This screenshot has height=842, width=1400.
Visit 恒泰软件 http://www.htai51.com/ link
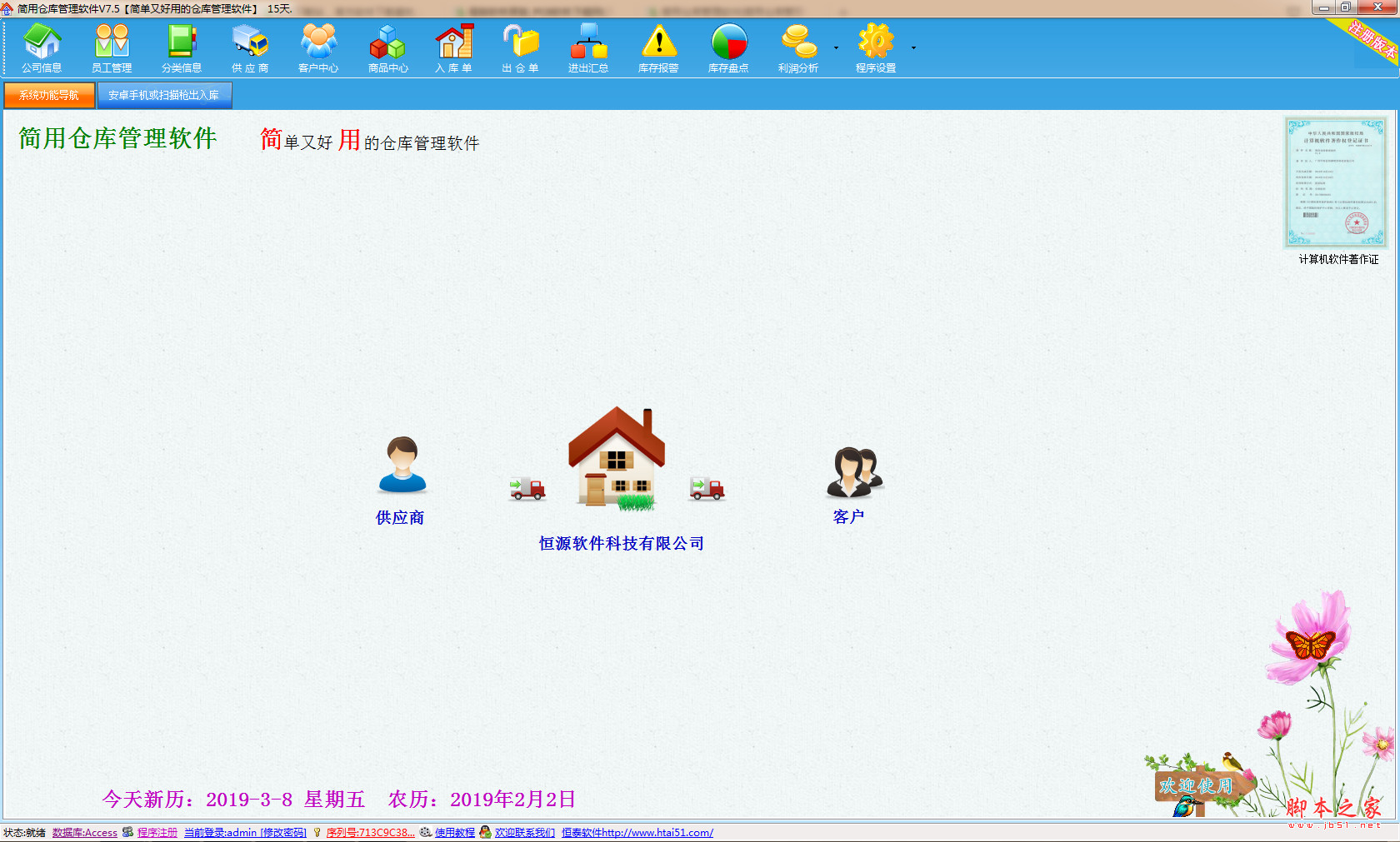637,832
